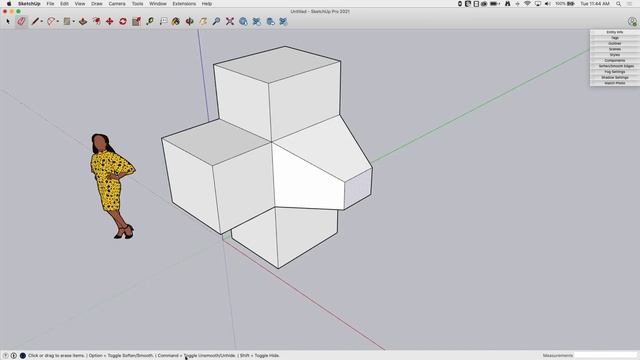Open the Wi-Fi status menu
Viewport: 640px width, 360px height.
tap(527, 4)
